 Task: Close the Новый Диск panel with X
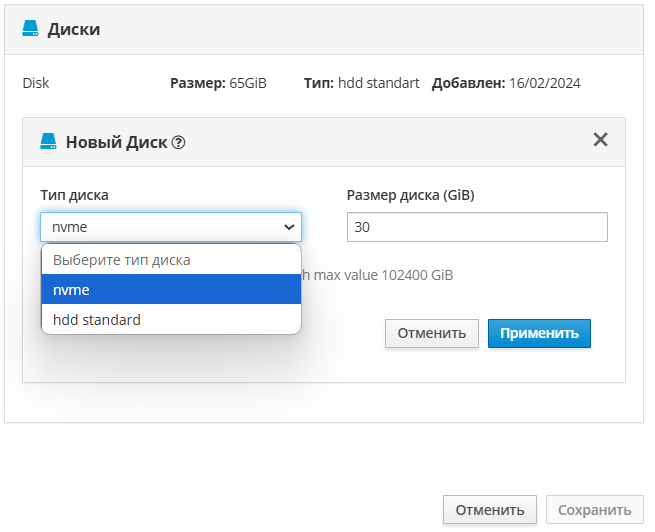pos(600,140)
